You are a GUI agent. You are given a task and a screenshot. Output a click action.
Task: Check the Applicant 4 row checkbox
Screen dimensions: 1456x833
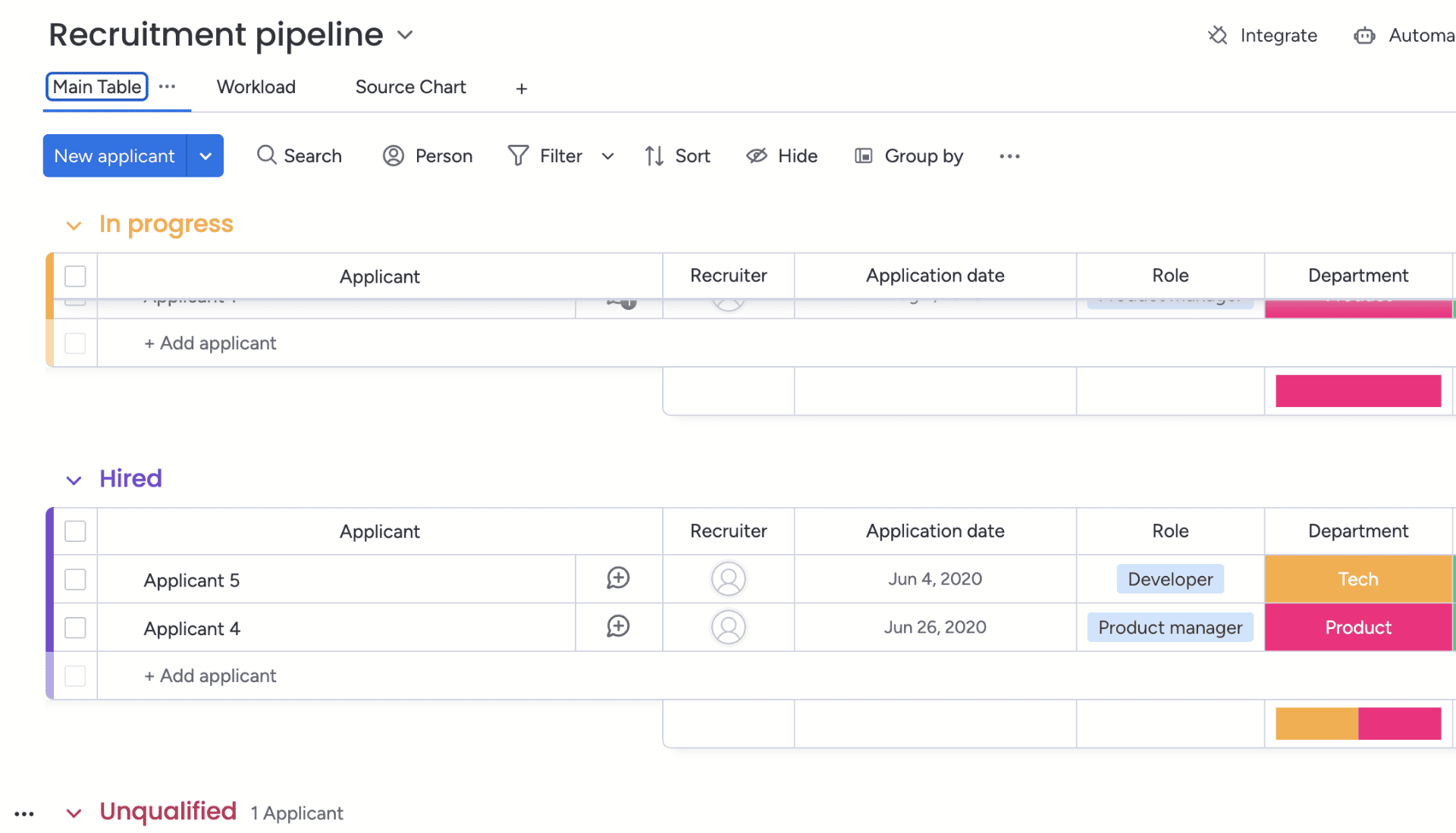tap(75, 628)
